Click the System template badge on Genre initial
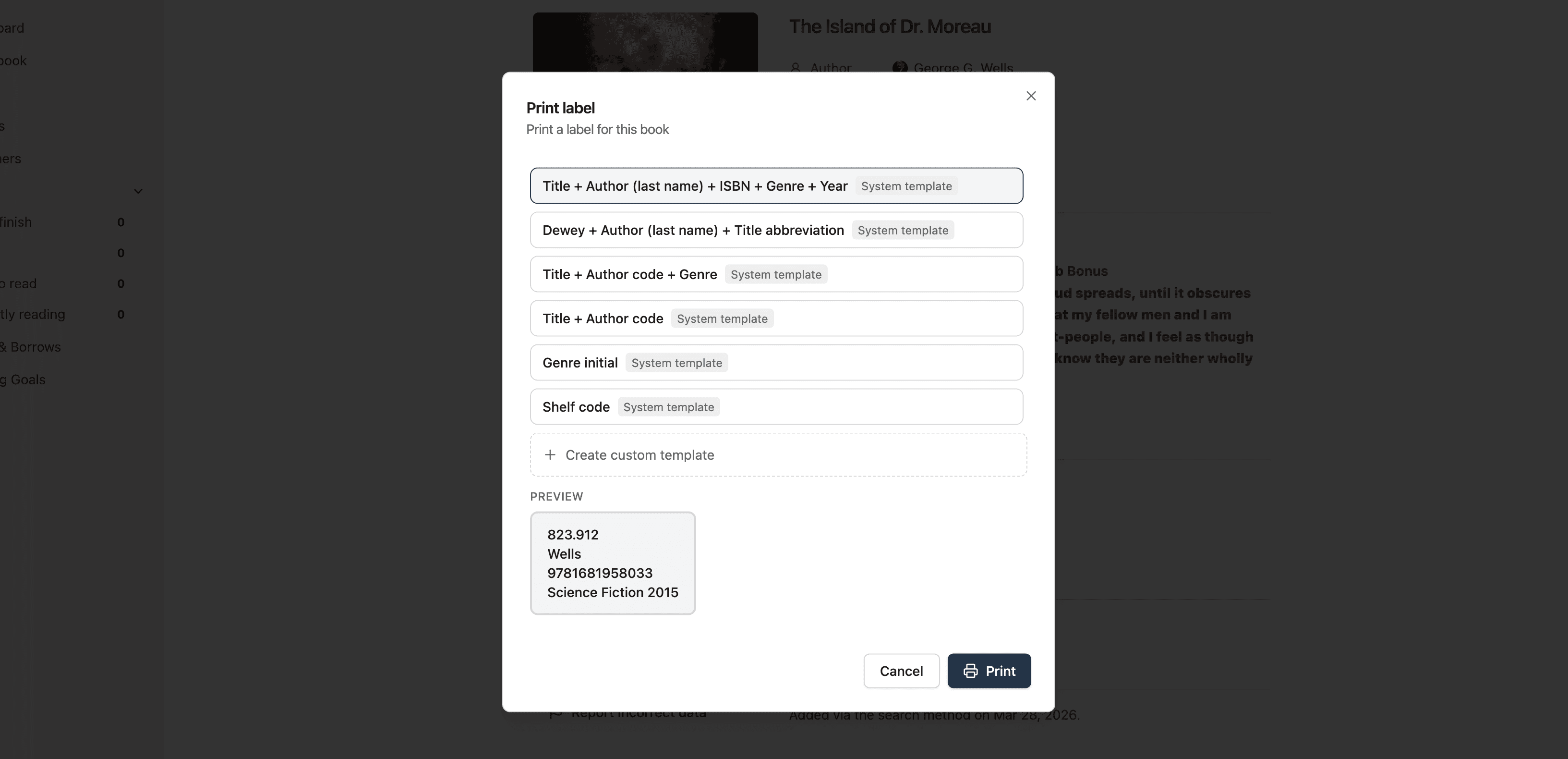Screen dimensions: 1568x759 676,363
